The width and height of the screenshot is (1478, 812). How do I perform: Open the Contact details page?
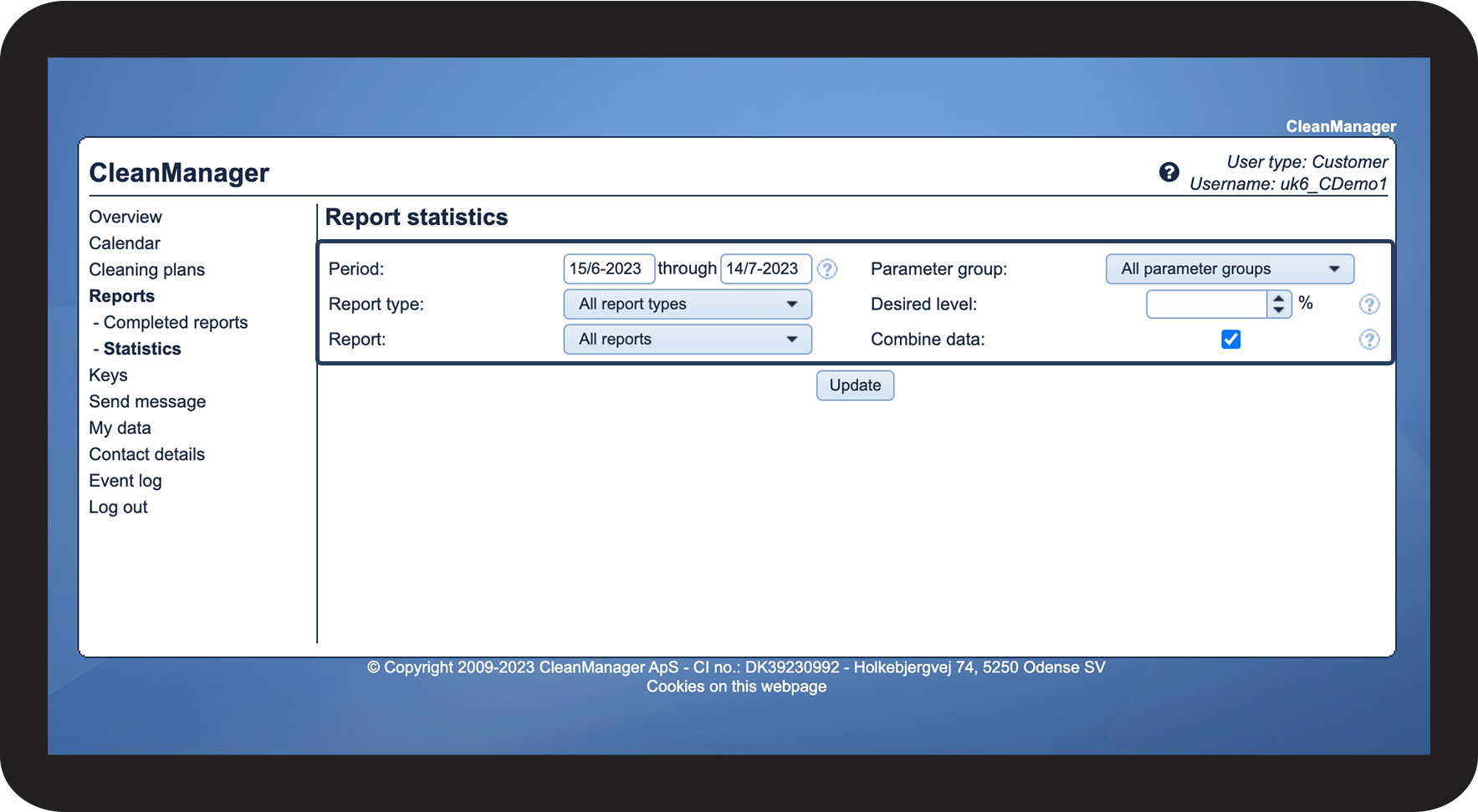146,455
